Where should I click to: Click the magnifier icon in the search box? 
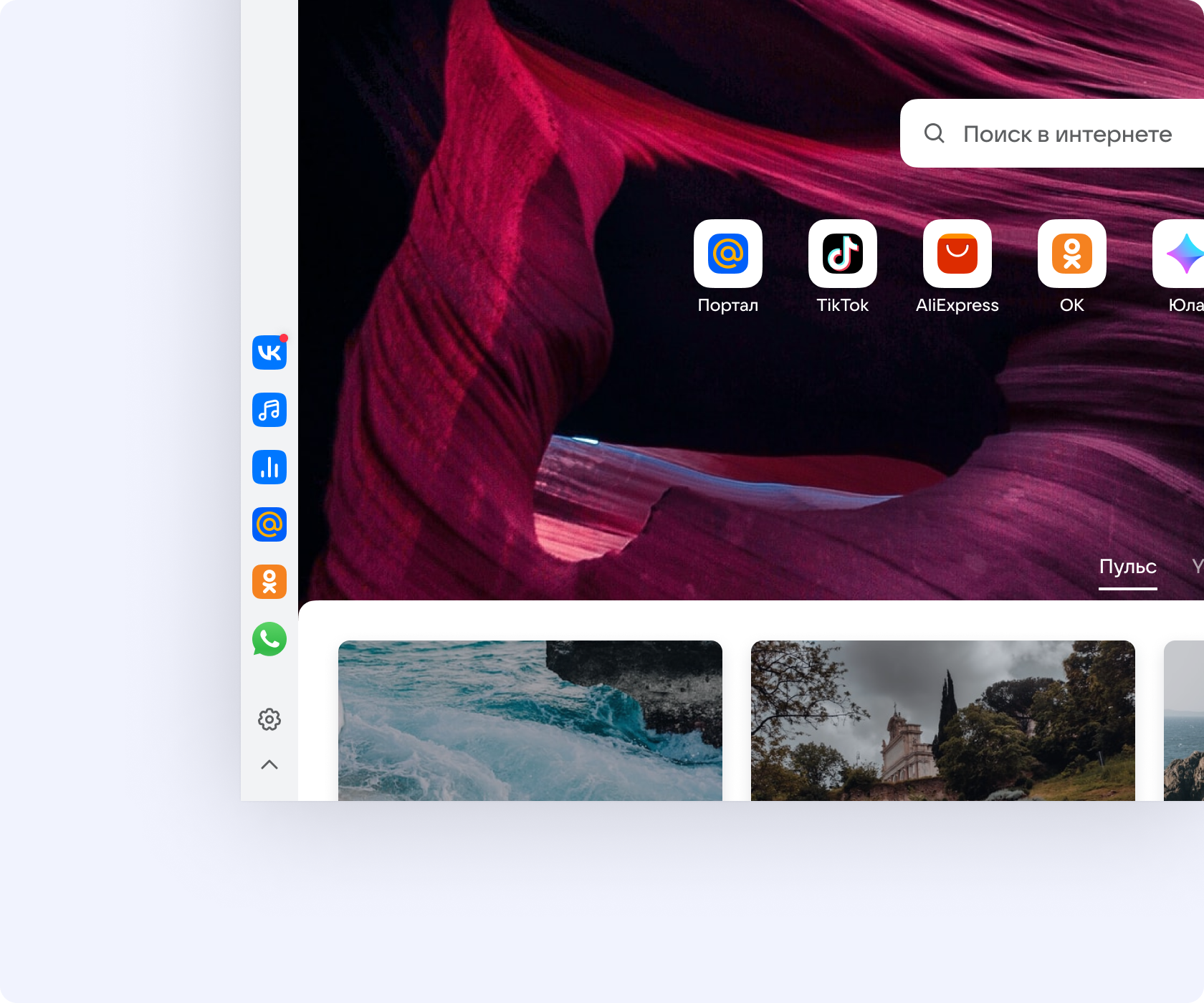pyautogui.click(x=935, y=133)
